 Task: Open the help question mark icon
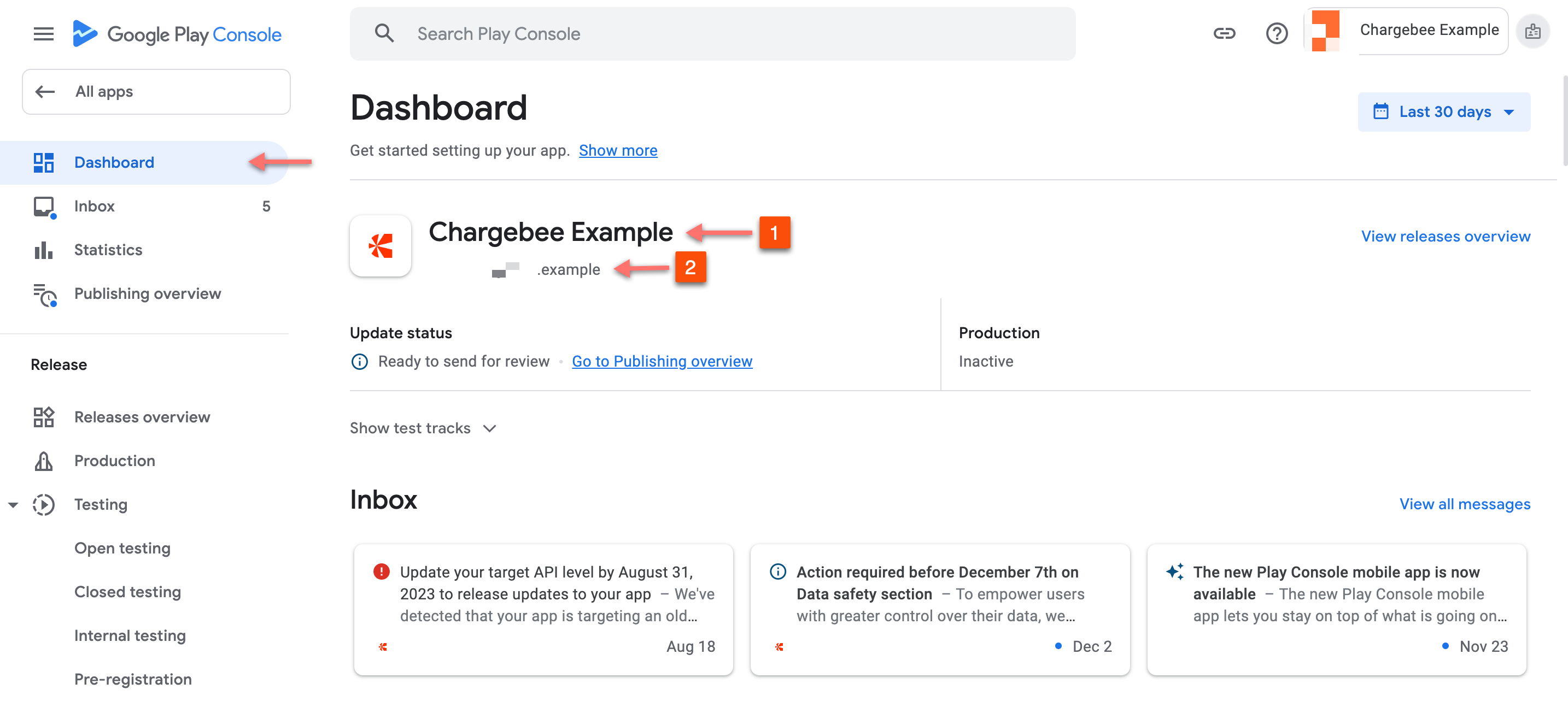[1277, 33]
